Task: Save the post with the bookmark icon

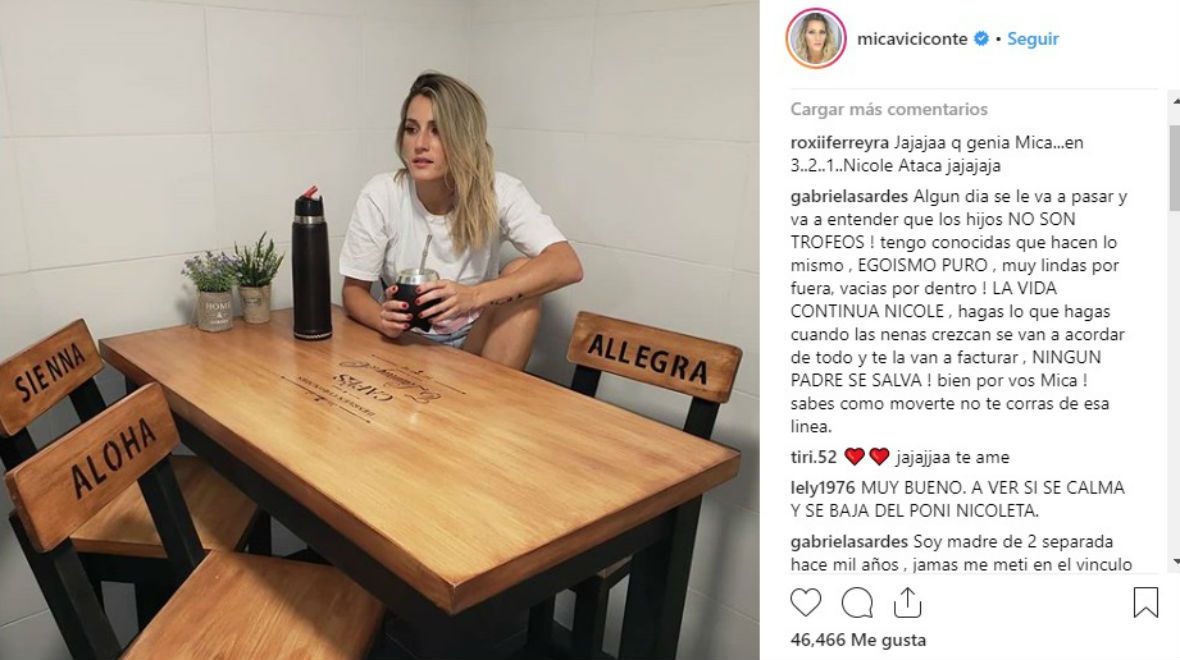Action: (x=1145, y=602)
